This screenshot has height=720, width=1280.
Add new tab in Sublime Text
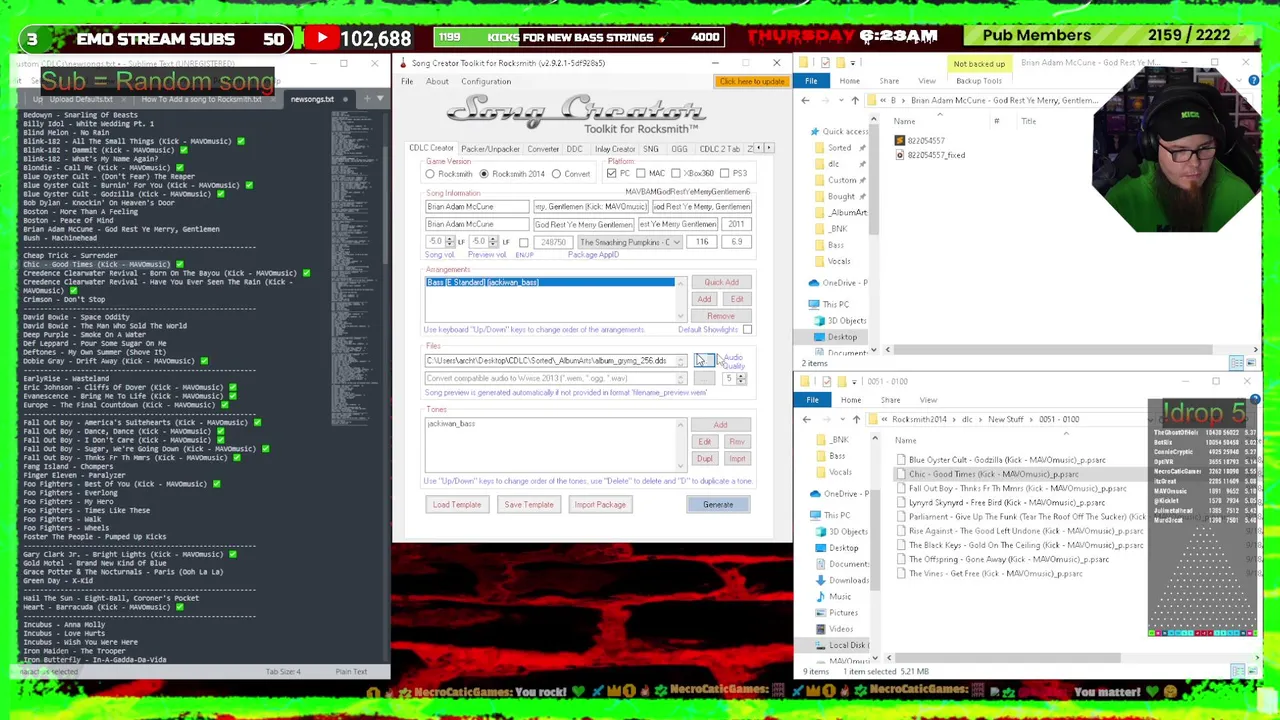366,99
